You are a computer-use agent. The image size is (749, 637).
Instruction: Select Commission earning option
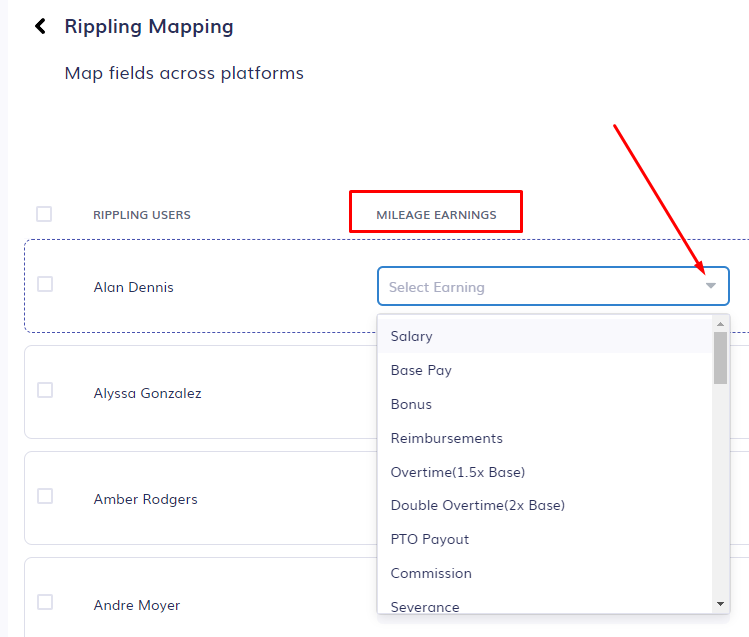(431, 573)
